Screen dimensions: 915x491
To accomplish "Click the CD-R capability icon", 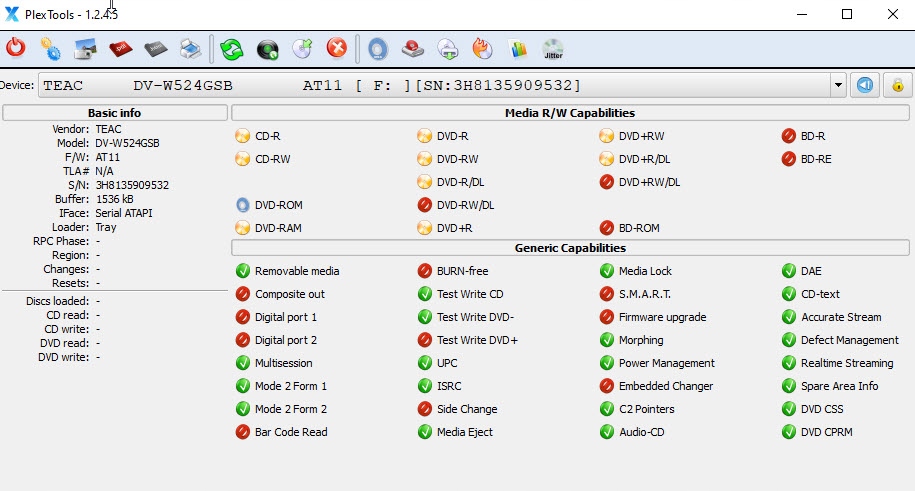I will point(242,136).
